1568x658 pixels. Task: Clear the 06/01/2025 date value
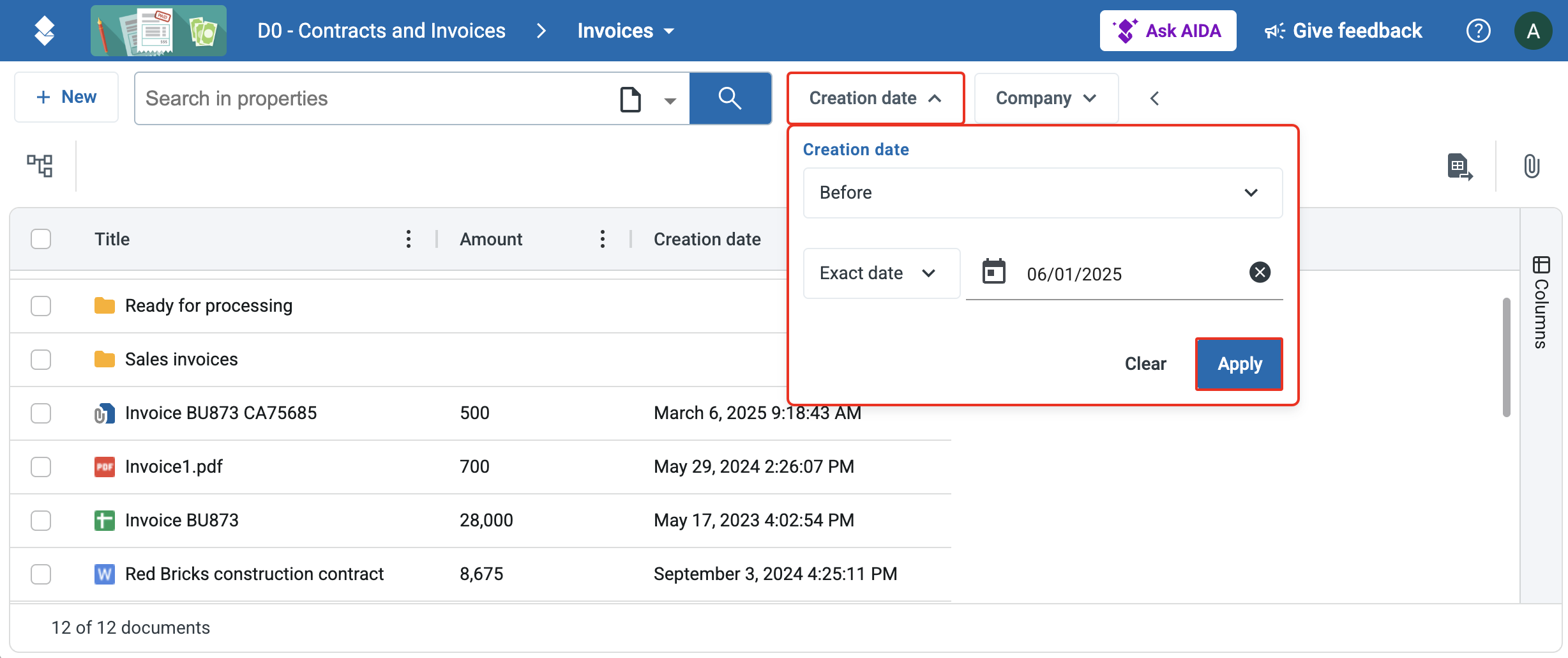point(1260,273)
